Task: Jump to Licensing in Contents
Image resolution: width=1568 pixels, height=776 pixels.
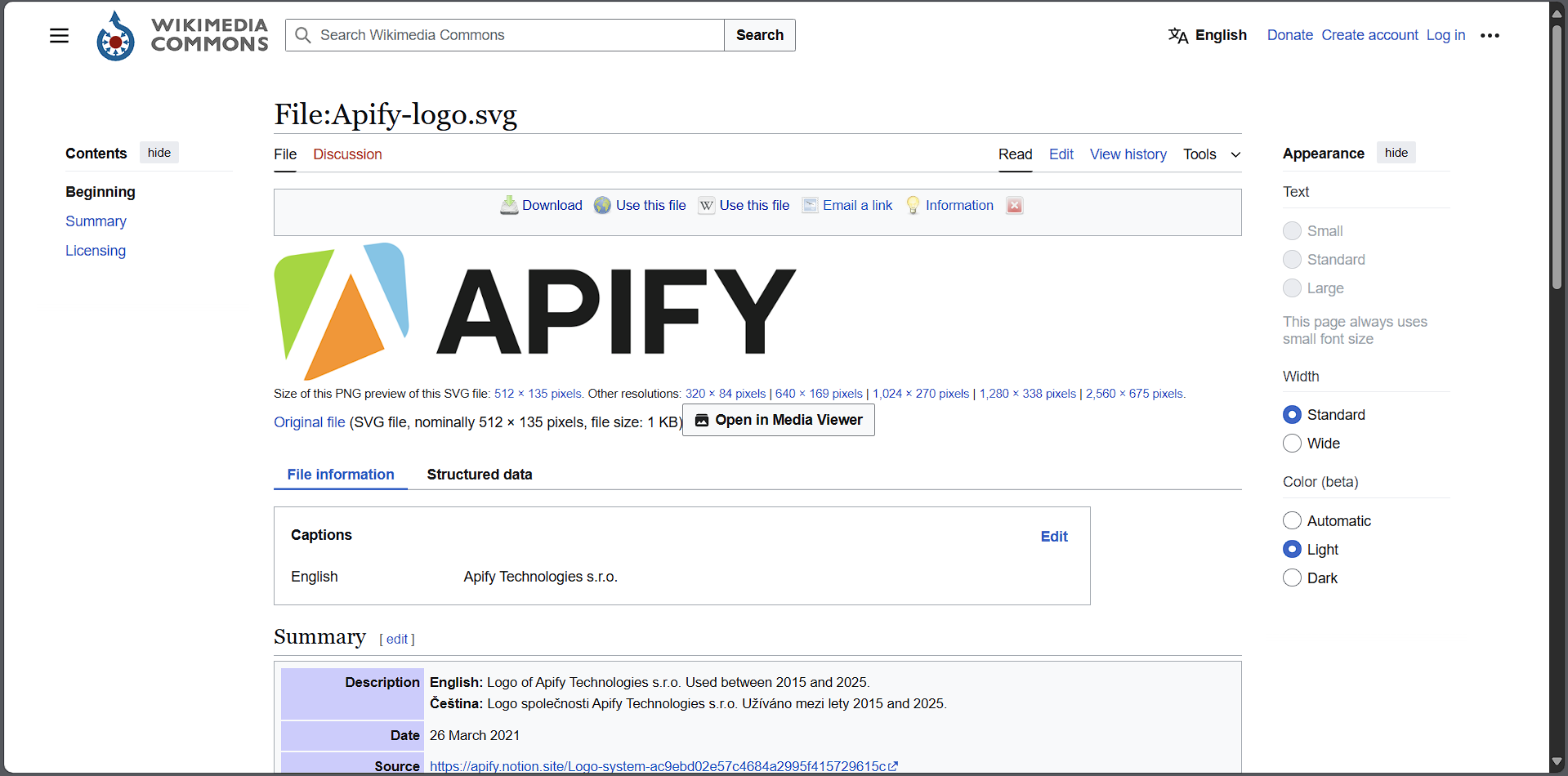Action: (96, 251)
